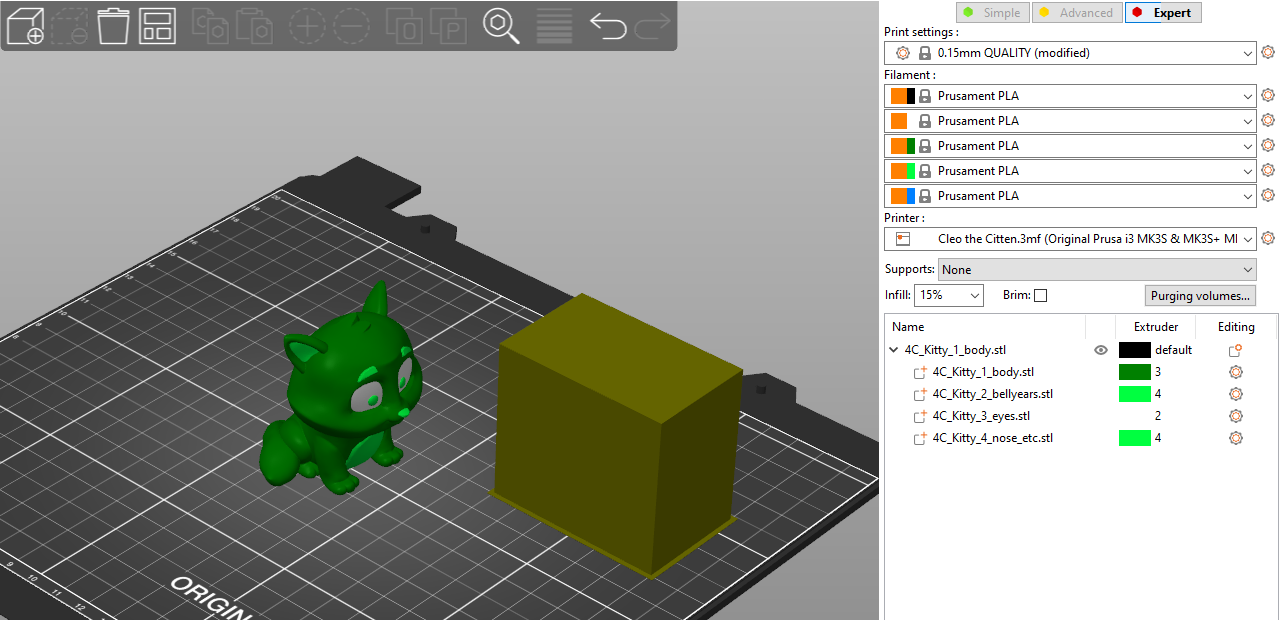Open print settings via gear next to 0.15mm QUALITY
The height and width of the screenshot is (620, 1280).
1268,53
